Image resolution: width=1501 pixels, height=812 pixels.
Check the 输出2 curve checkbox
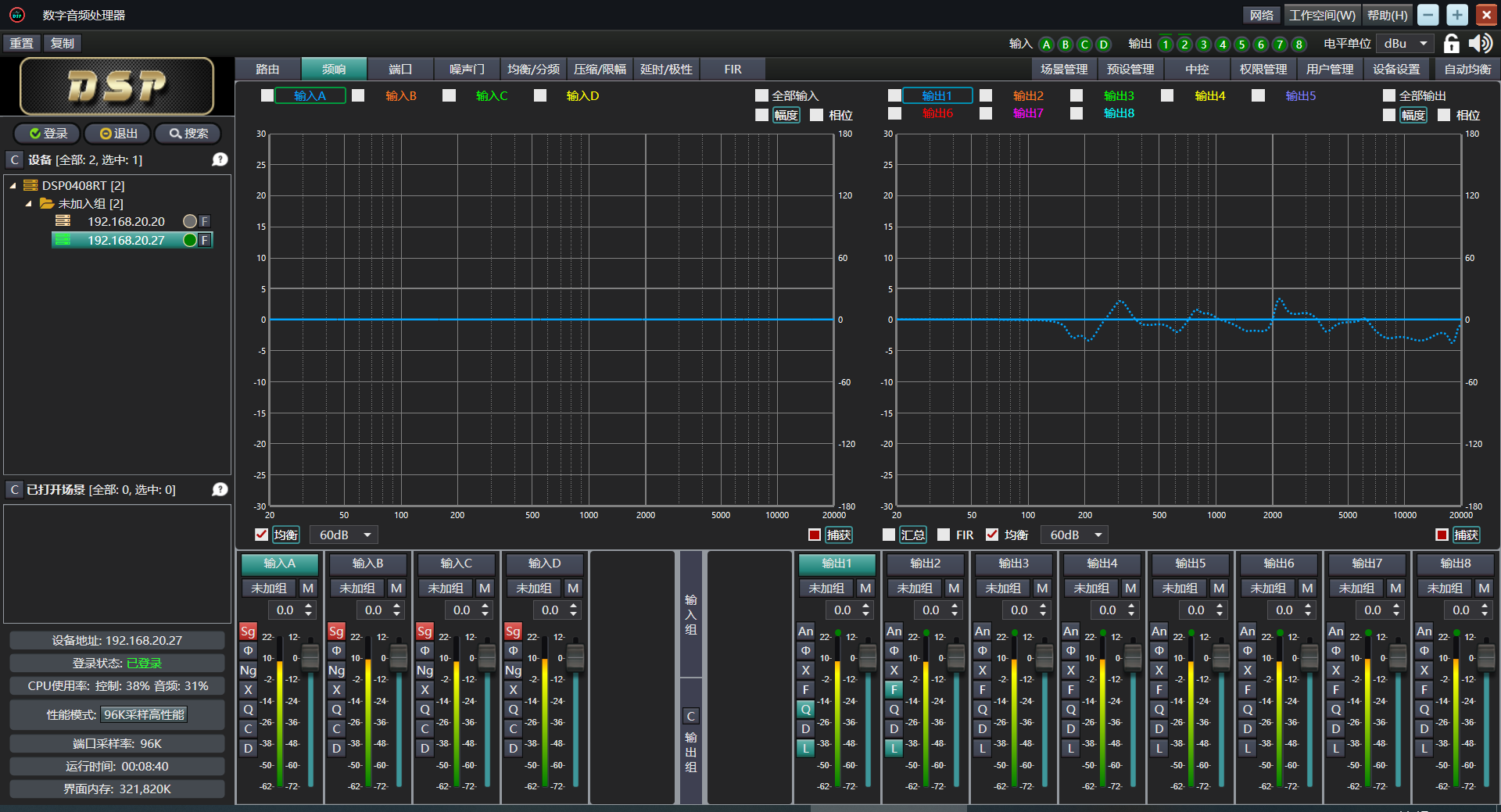(x=986, y=95)
